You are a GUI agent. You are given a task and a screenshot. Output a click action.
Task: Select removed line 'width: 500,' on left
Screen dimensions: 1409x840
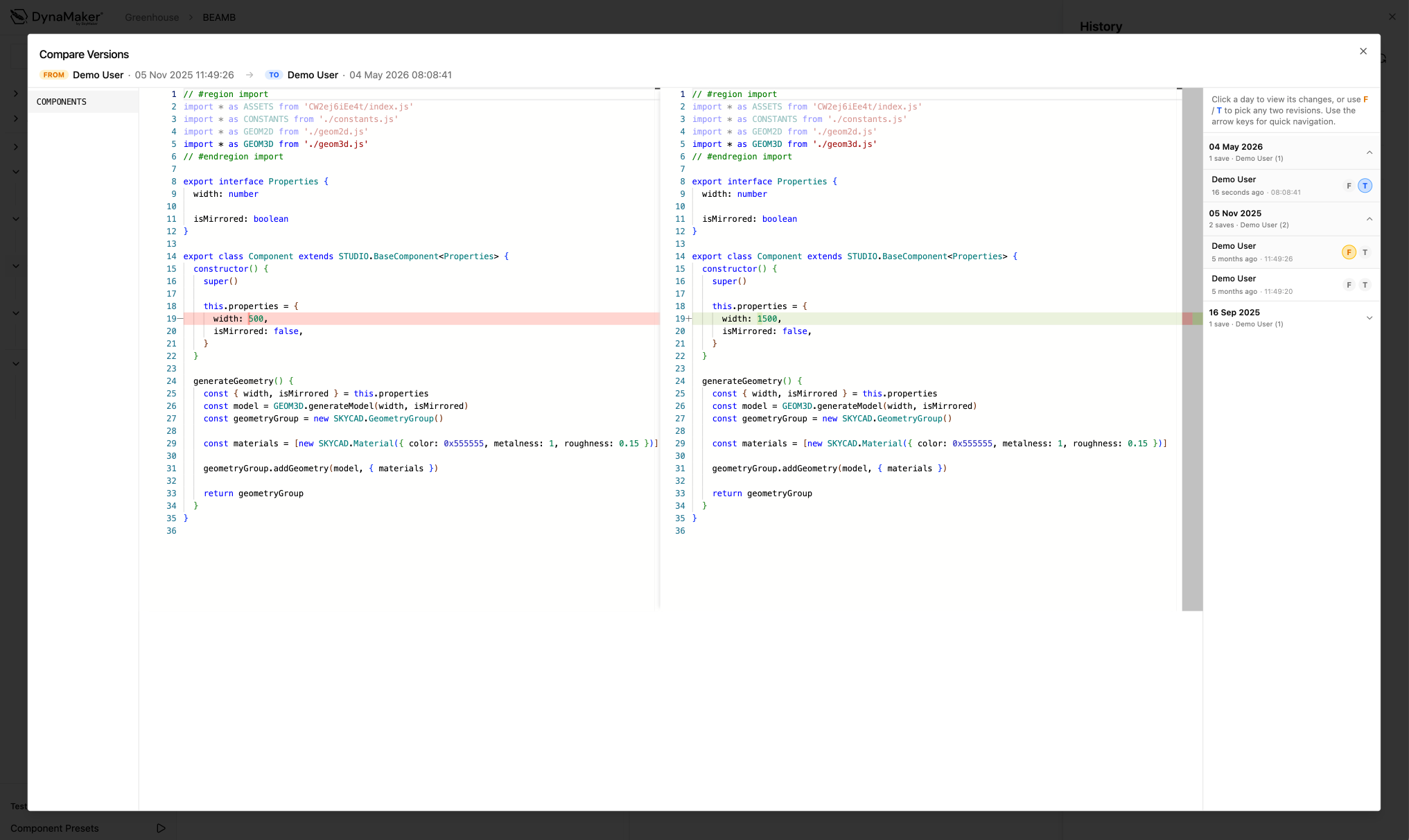click(421, 319)
